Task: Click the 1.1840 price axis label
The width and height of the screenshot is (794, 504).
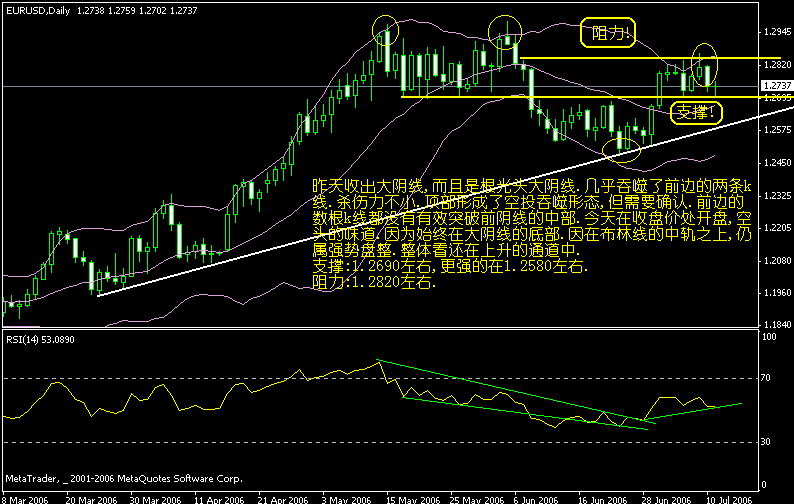Action: tap(777, 324)
